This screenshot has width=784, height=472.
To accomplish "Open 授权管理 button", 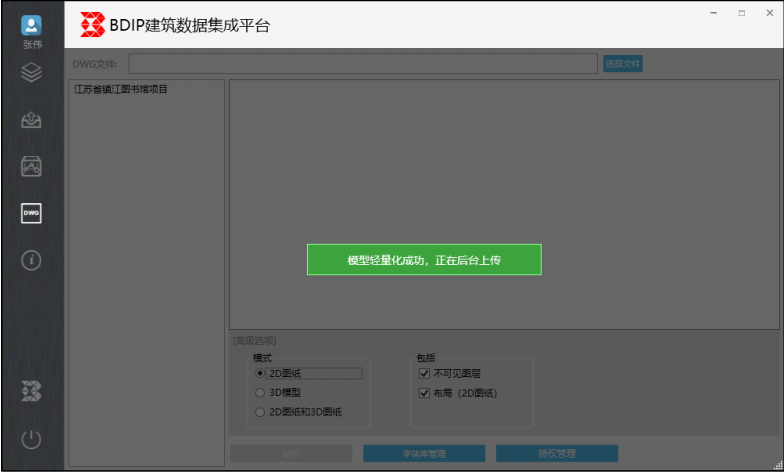I will (557, 454).
